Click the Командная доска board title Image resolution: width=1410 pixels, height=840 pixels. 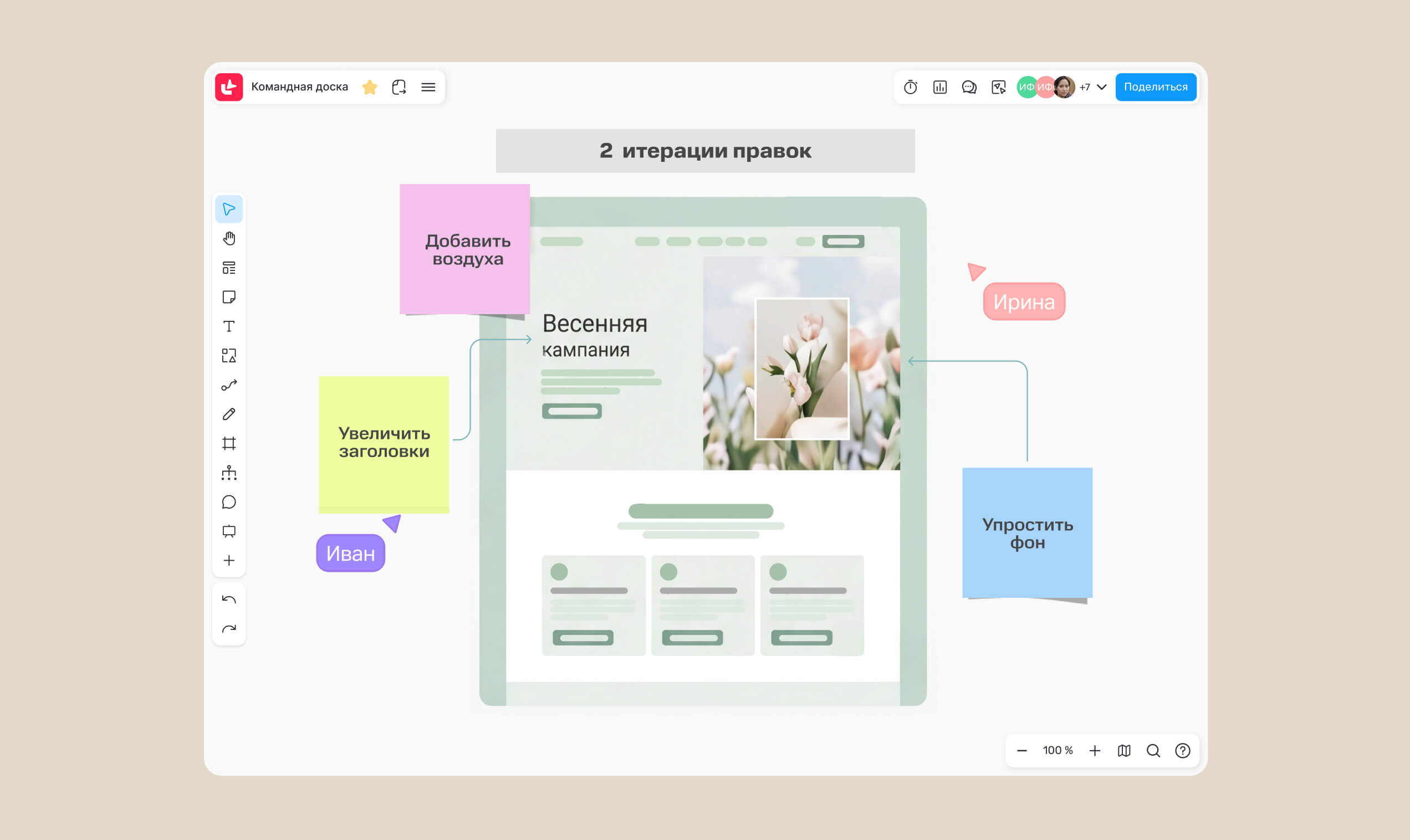point(299,87)
